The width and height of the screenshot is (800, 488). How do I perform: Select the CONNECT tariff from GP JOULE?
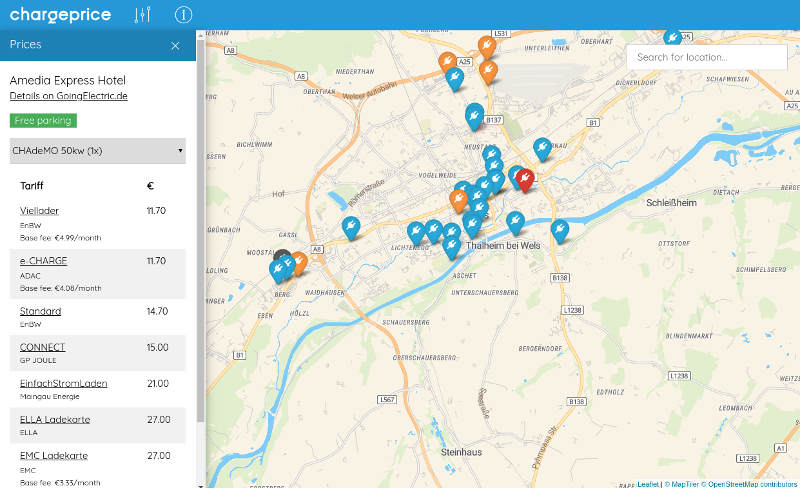(x=42, y=347)
